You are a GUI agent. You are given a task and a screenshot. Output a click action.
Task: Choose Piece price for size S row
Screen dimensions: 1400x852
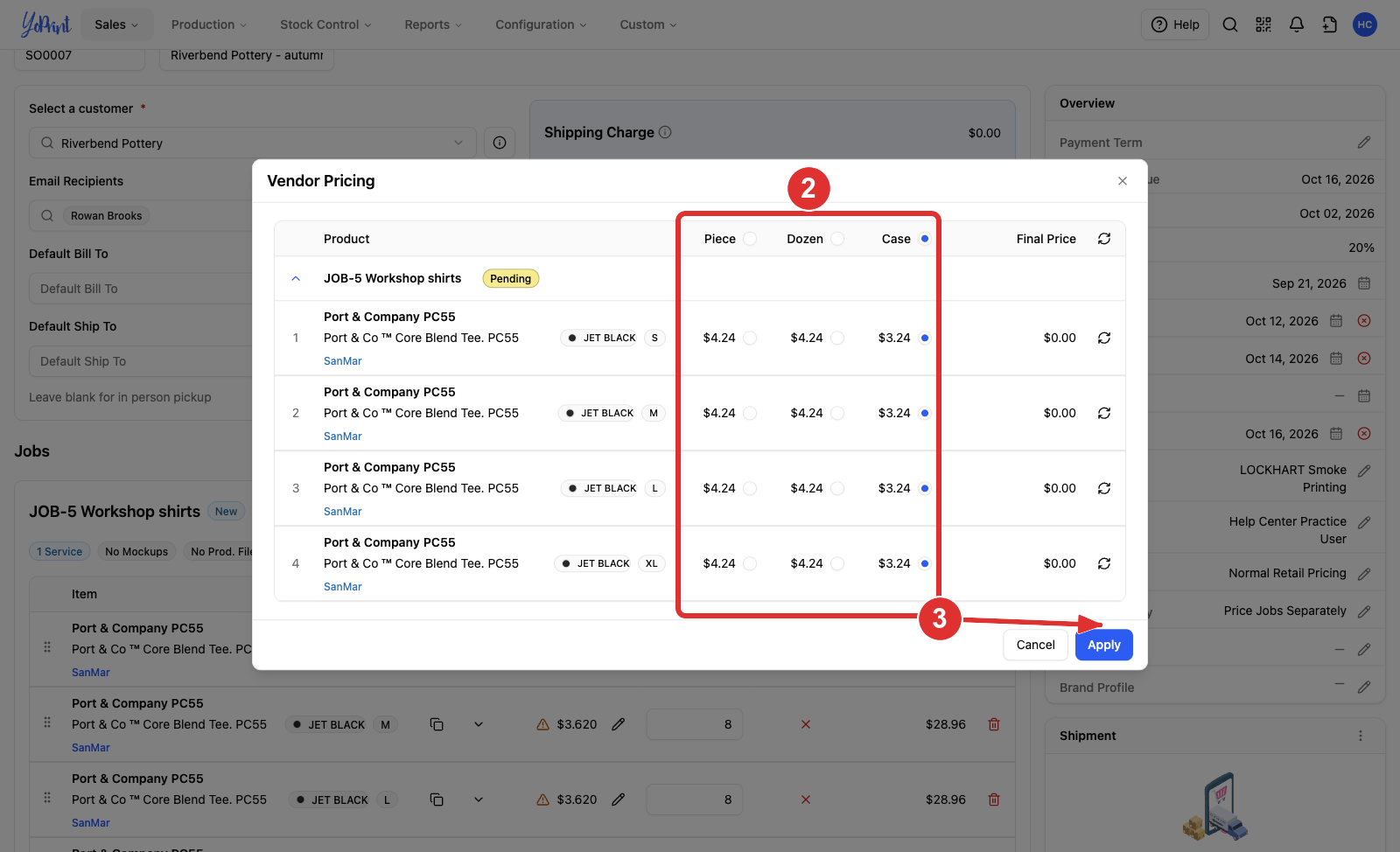(750, 338)
